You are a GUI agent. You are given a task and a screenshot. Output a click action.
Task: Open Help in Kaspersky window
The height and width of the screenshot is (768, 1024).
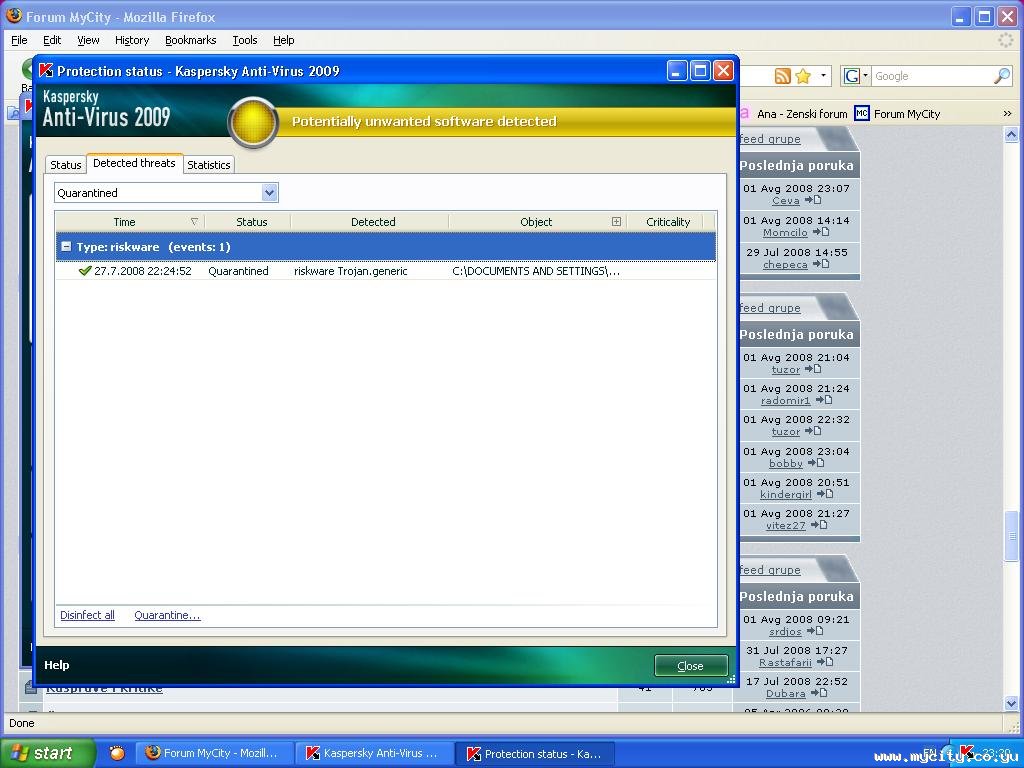tap(57, 665)
